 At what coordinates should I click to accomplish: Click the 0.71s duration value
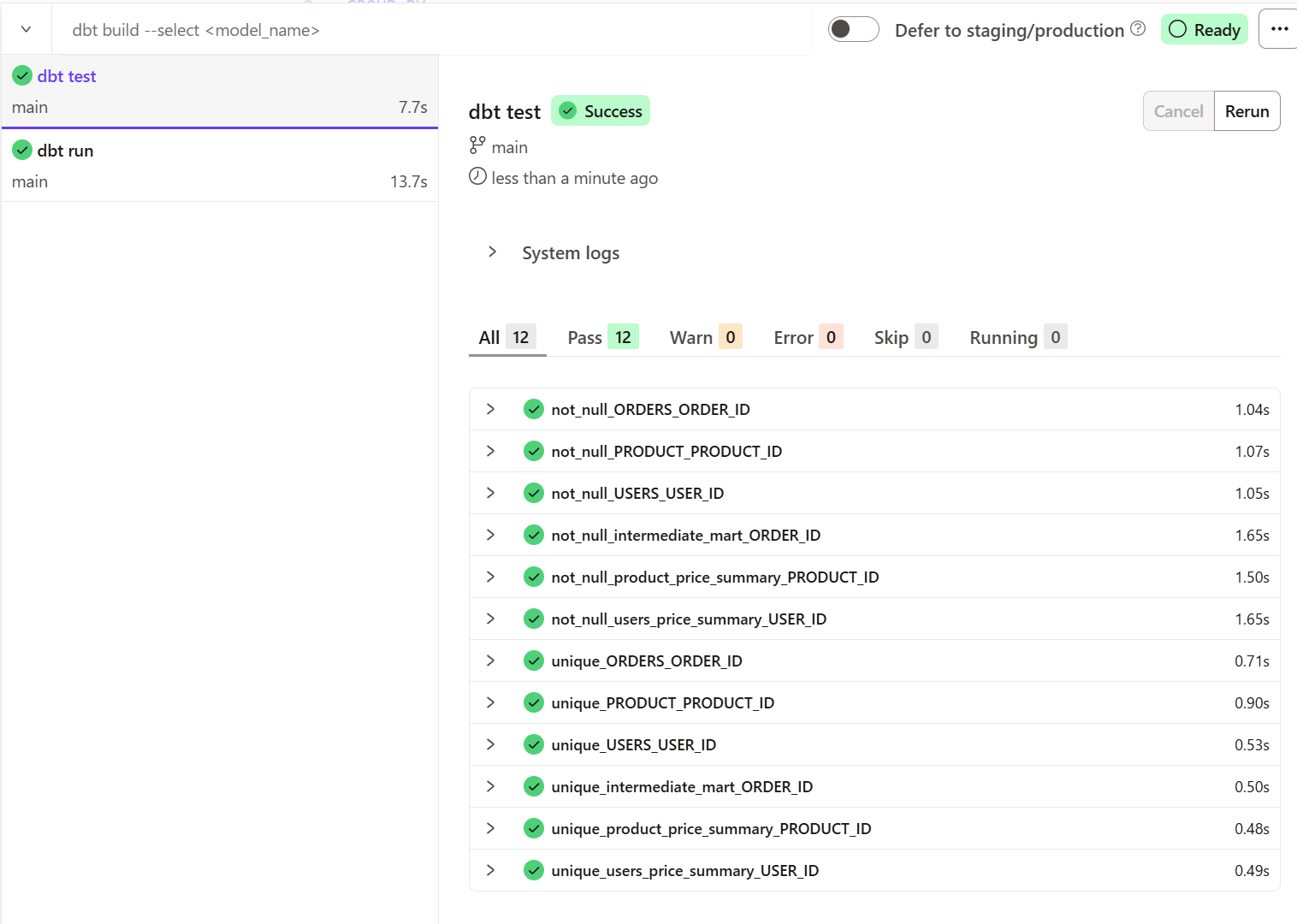(1252, 660)
